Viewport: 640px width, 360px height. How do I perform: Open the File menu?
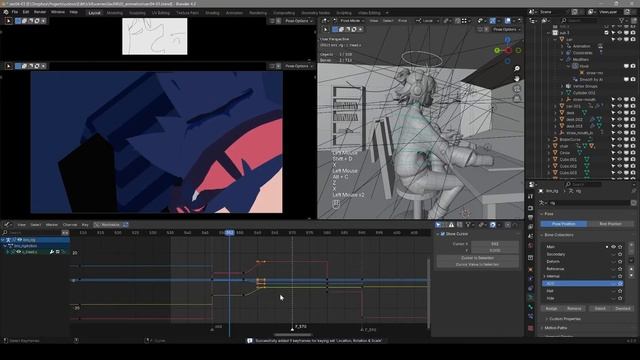pos(15,12)
